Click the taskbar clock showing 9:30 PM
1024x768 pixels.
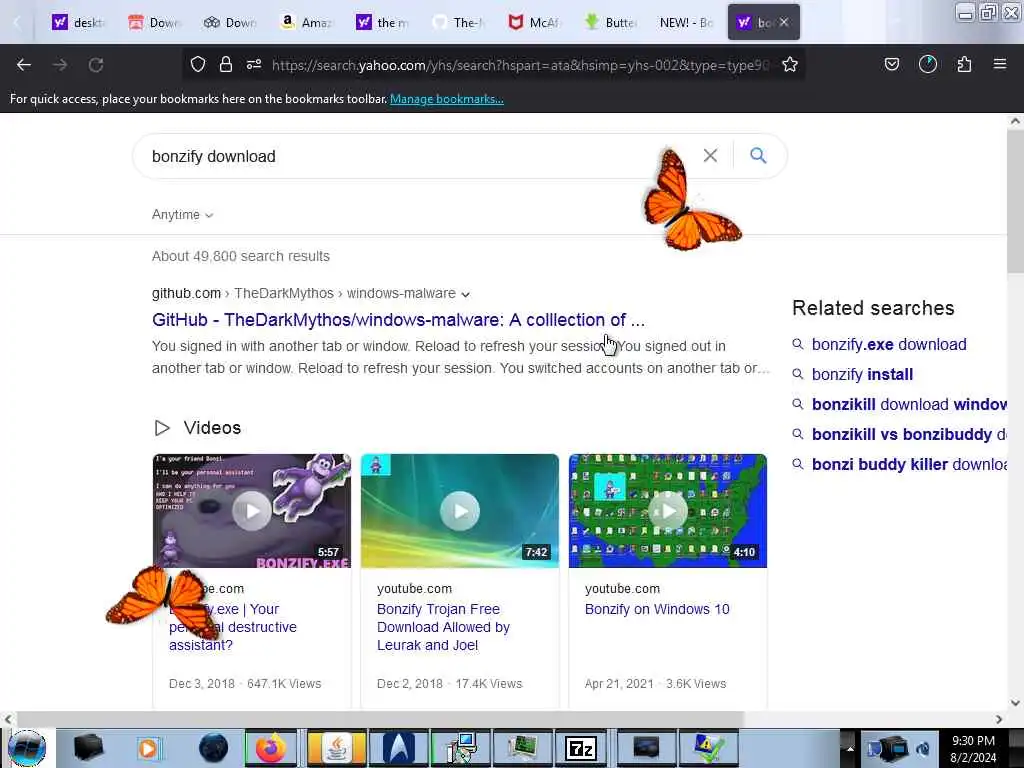click(973, 749)
